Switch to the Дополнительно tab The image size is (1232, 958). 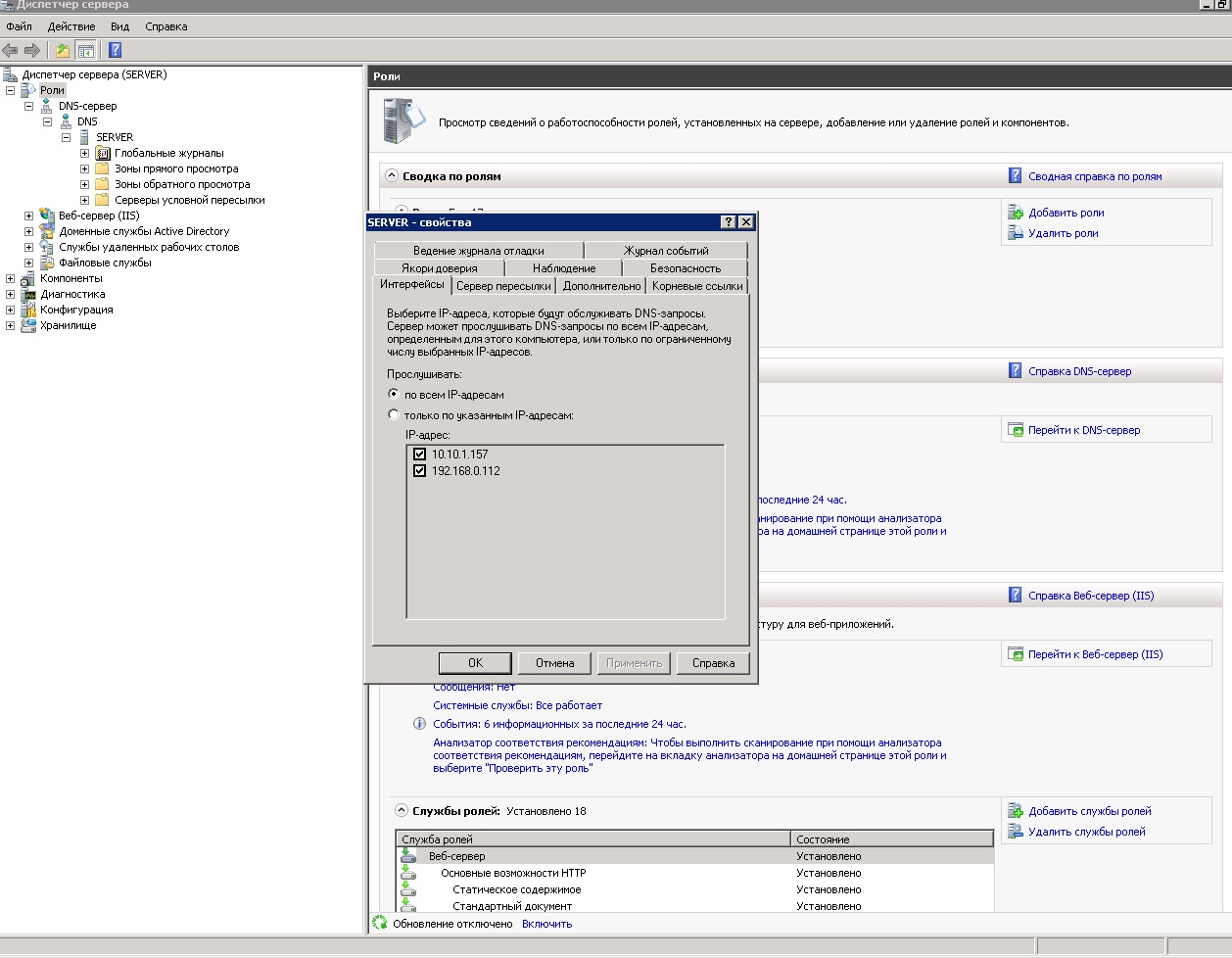click(602, 286)
